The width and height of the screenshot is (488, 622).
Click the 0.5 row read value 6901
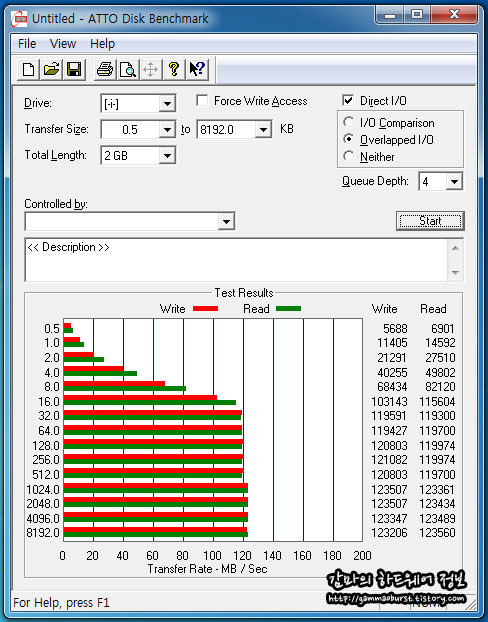point(443,328)
